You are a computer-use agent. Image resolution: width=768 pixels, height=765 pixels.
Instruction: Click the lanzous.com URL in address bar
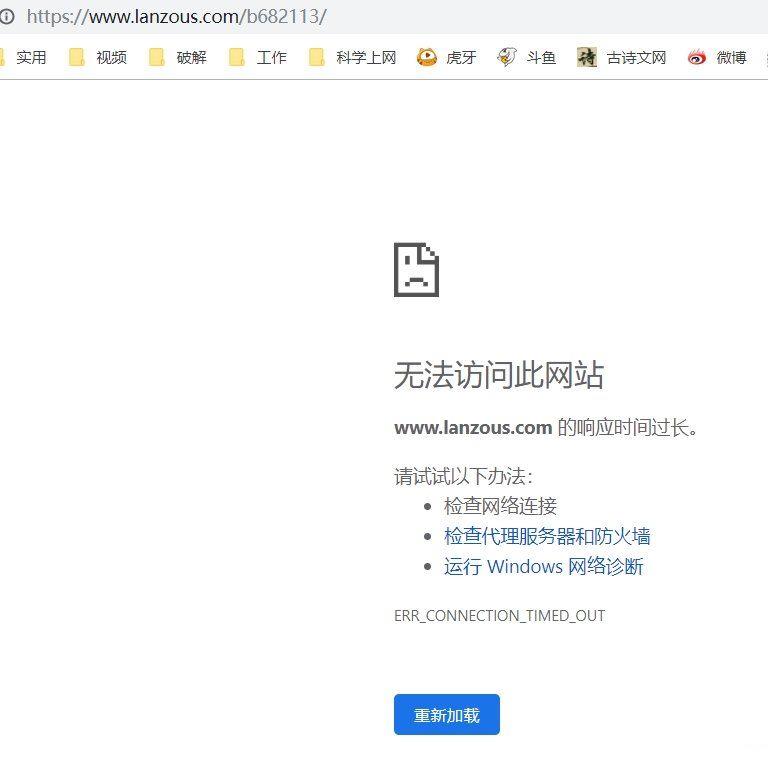(x=177, y=16)
